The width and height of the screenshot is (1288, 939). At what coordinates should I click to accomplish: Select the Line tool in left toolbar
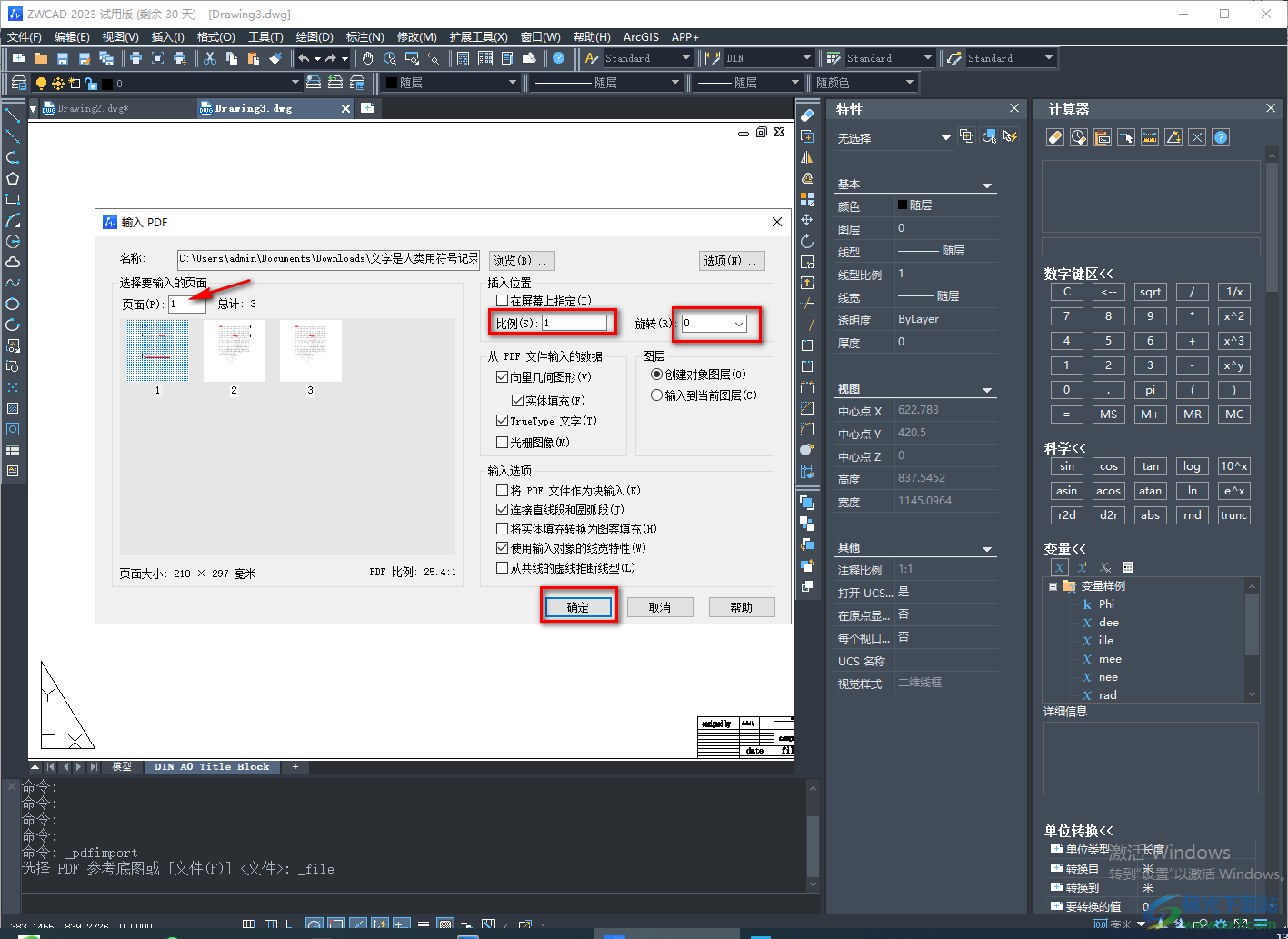coord(13,115)
